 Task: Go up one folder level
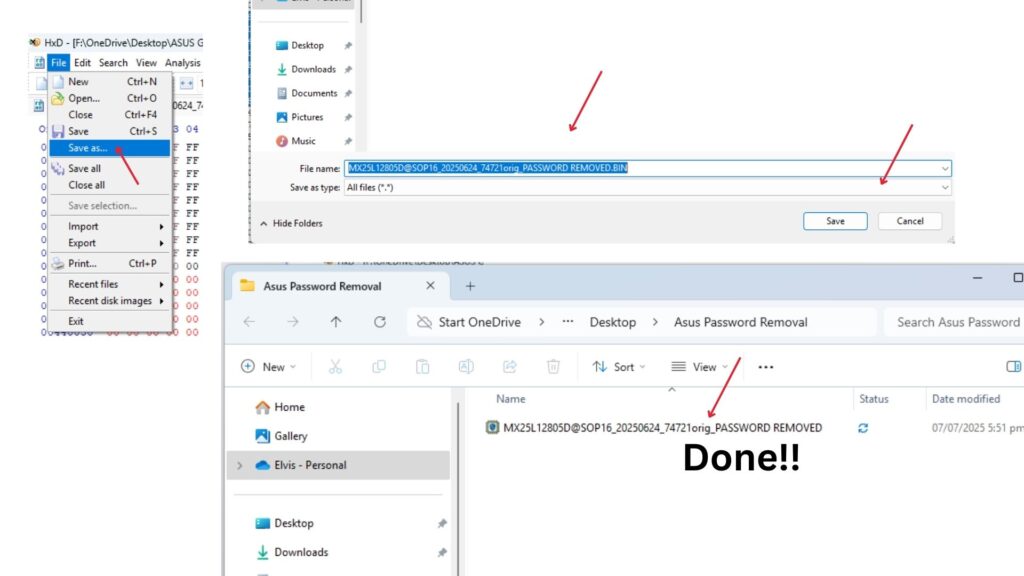click(336, 322)
